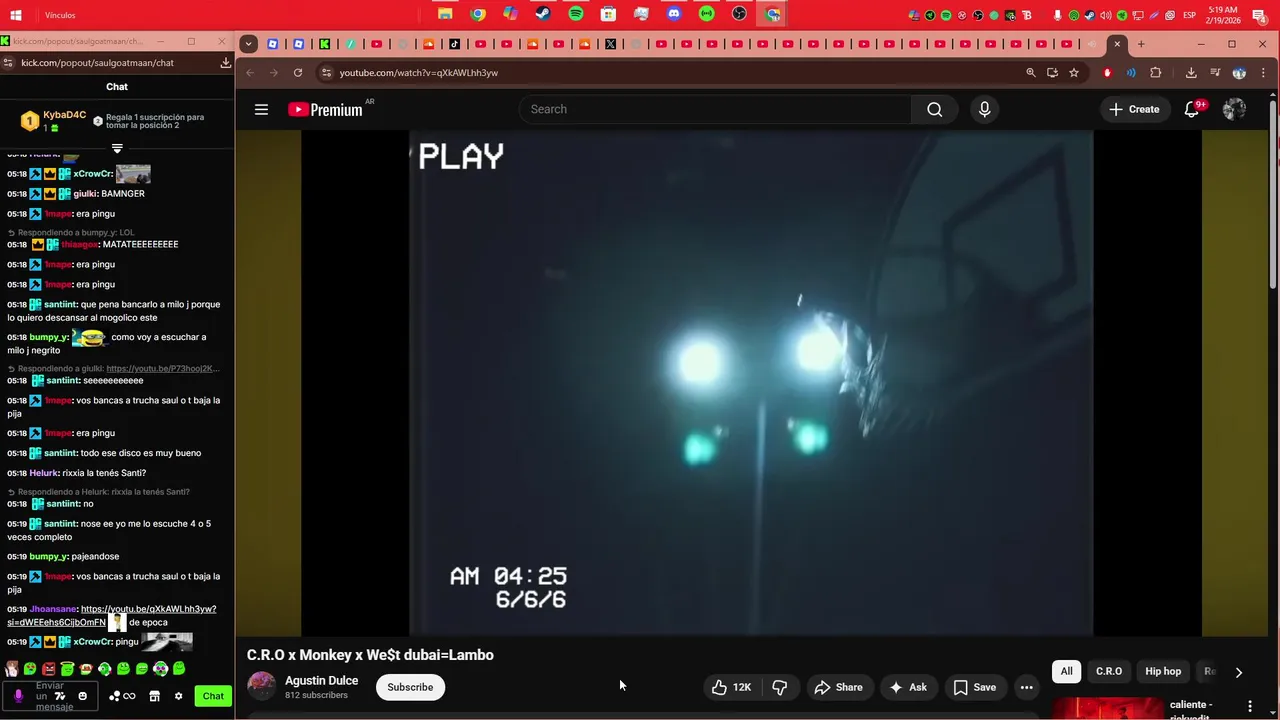The image size is (1280, 720).
Task: Open Agustin Dulce channel name link
Action: coord(321,680)
